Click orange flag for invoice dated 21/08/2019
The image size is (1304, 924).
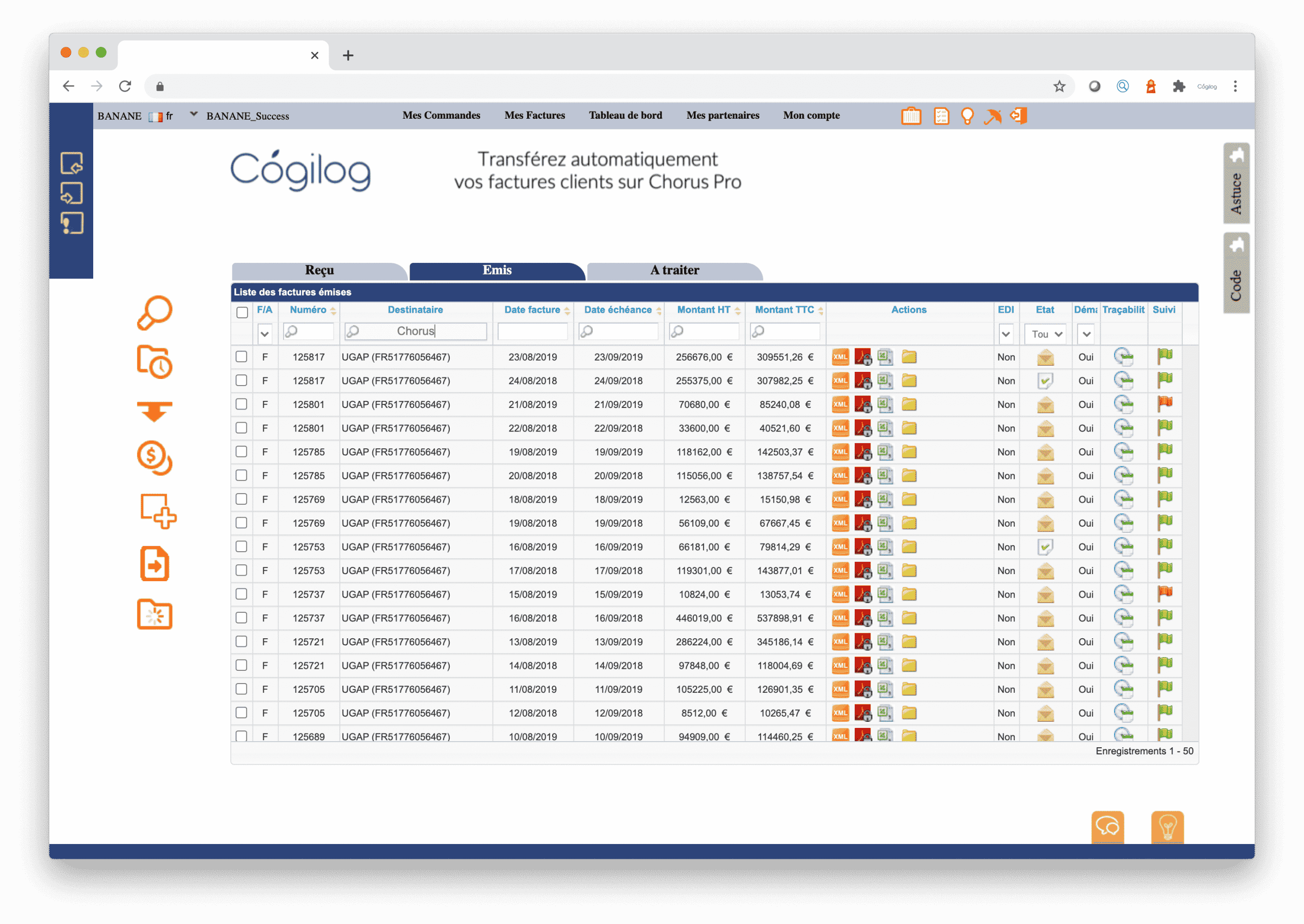(x=1164, y=404)
